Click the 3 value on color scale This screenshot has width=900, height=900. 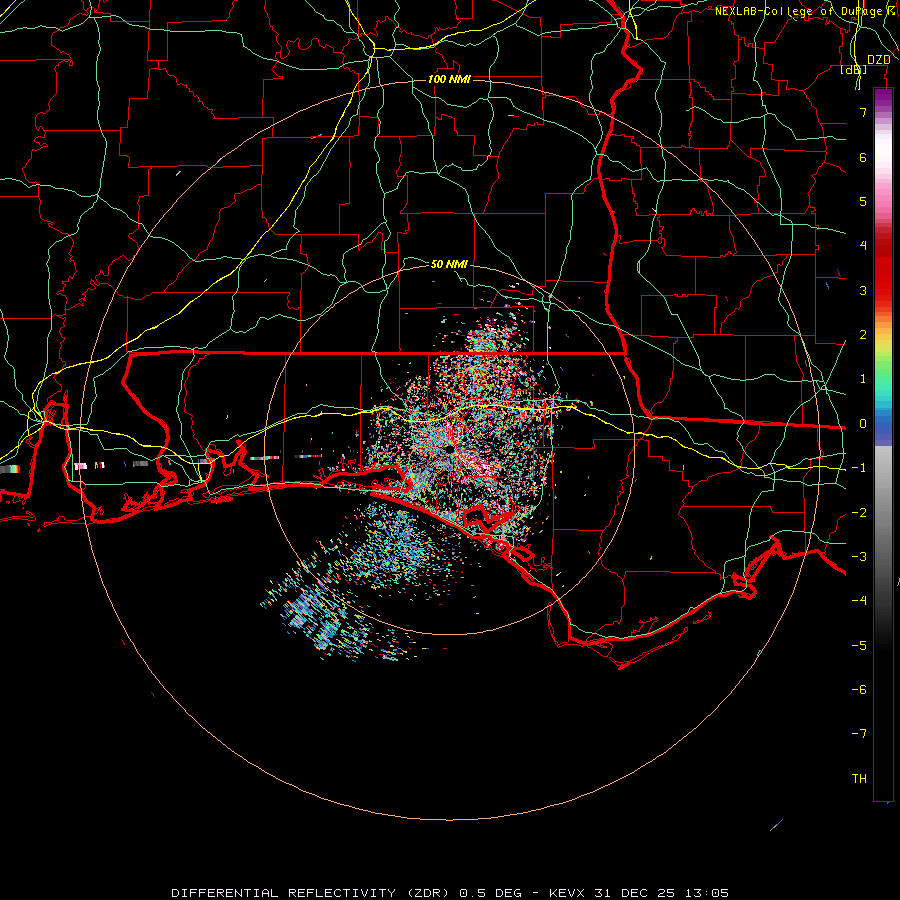click(x=863, y=290)
